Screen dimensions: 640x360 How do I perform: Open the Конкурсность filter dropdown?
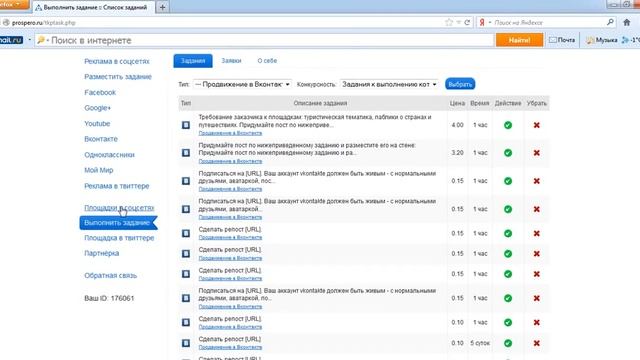click(389, 84)
